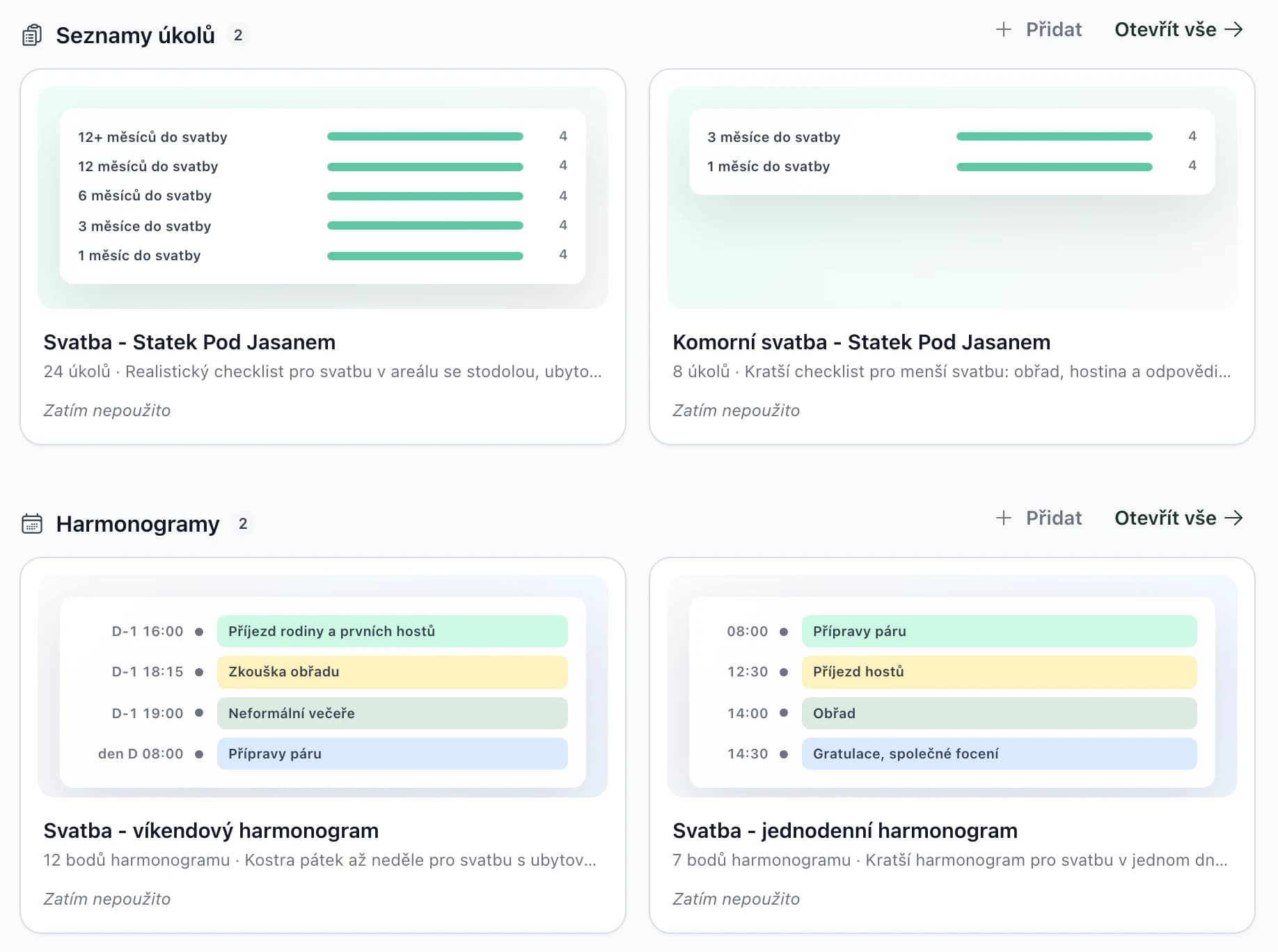Click the 12 bodů harmonogramu description
Image resolution: width=1278 pixels, height=952 pixels.
(319, 860)
